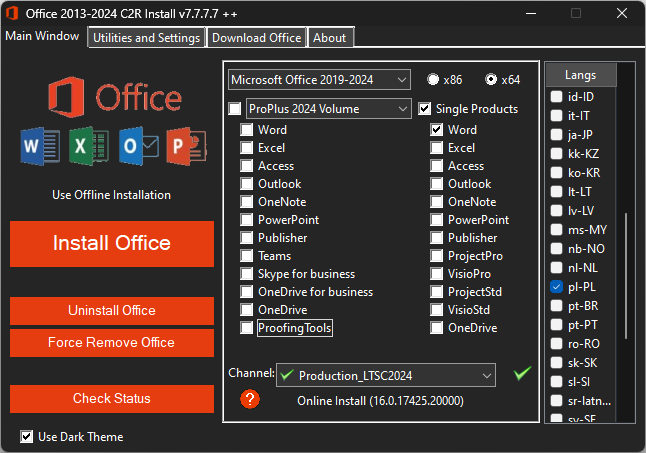Check left-column Access checkbox
The height and width of the screenshot is (453, 646).
coord(246,166)
